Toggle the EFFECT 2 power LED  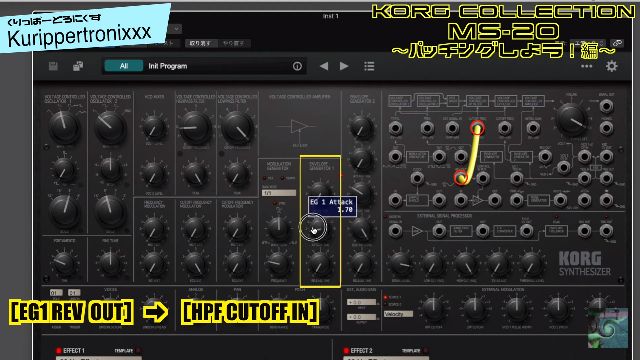coord(346,351)
